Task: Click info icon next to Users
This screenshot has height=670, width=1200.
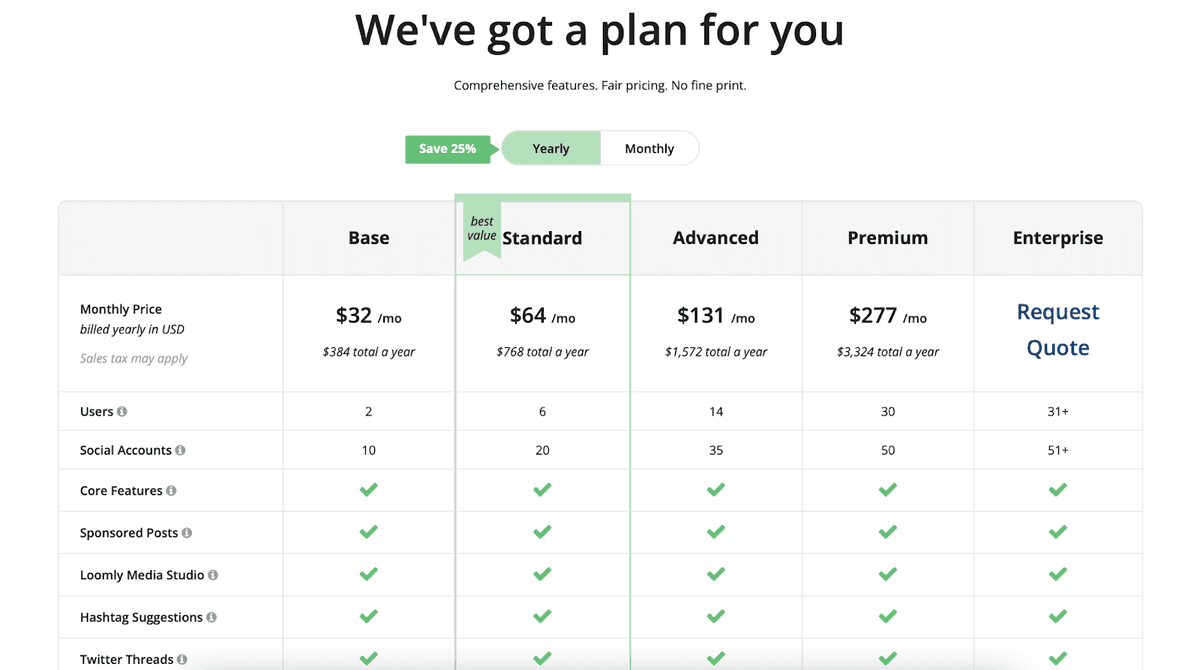Action: click(x=122, y=412)
